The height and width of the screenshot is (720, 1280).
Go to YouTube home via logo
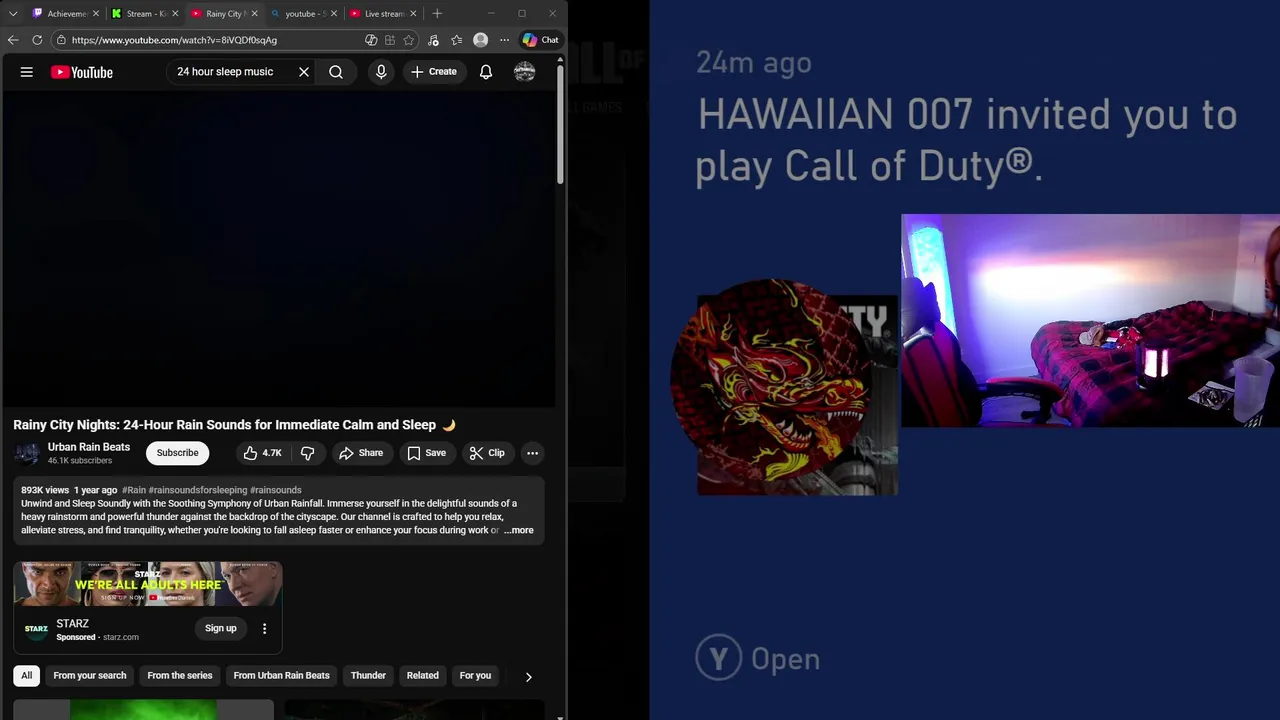tap(82, 72)
